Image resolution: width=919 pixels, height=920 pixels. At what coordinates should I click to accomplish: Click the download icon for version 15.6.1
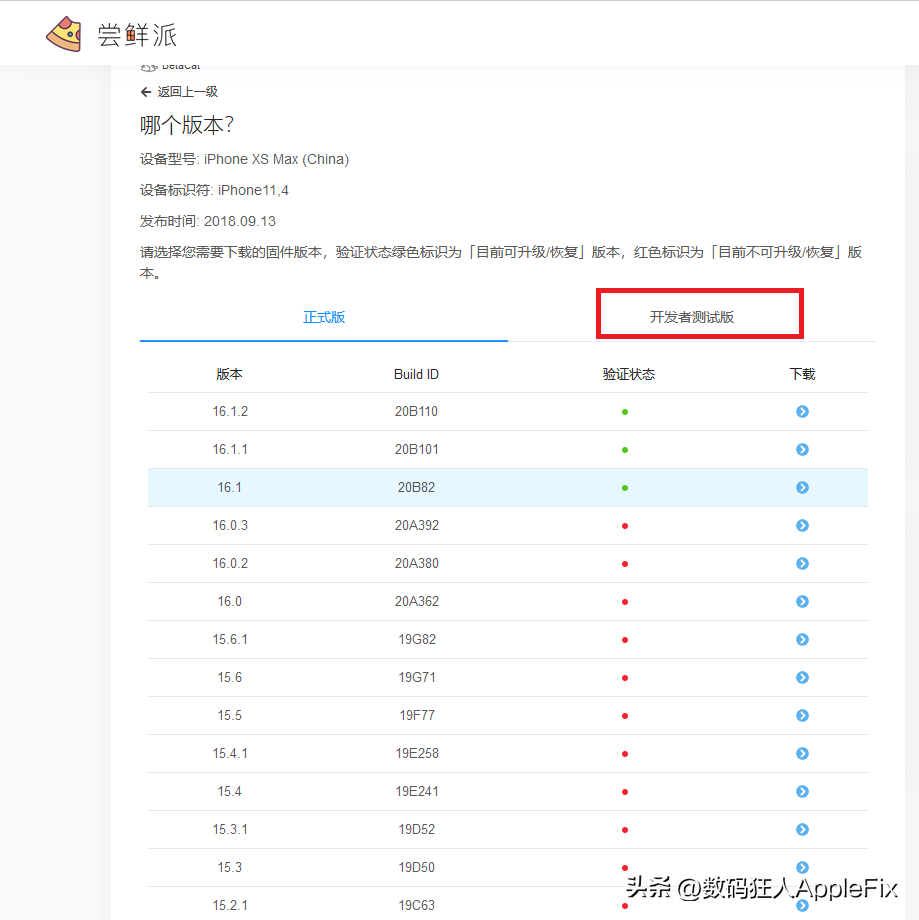click(x=802, y=639)
